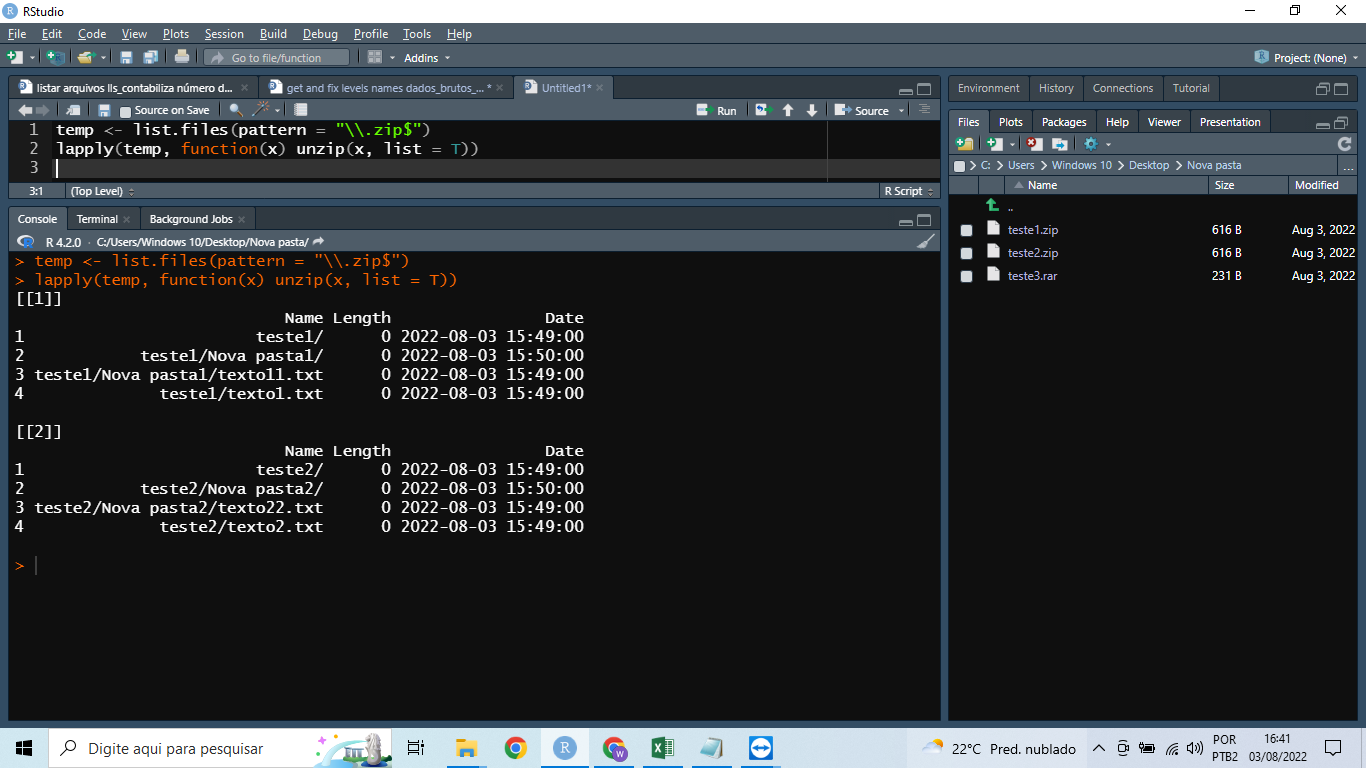Click the Desktop breadcrumb in path
This screenshot has height=768, width=1366.
click(x=1149, y=165)
